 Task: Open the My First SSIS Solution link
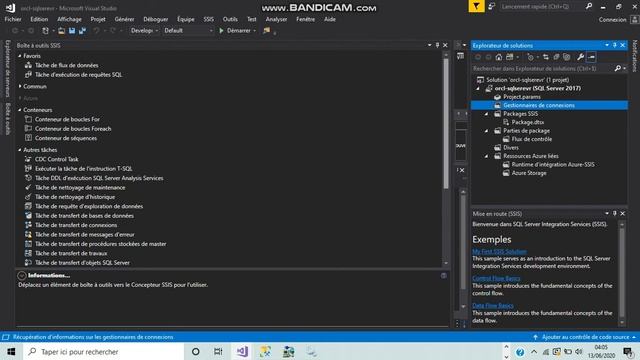point(499,251)
